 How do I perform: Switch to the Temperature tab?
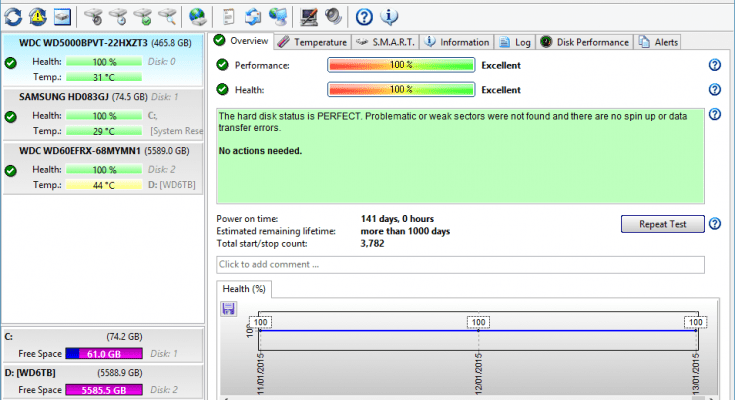point(313,42)
